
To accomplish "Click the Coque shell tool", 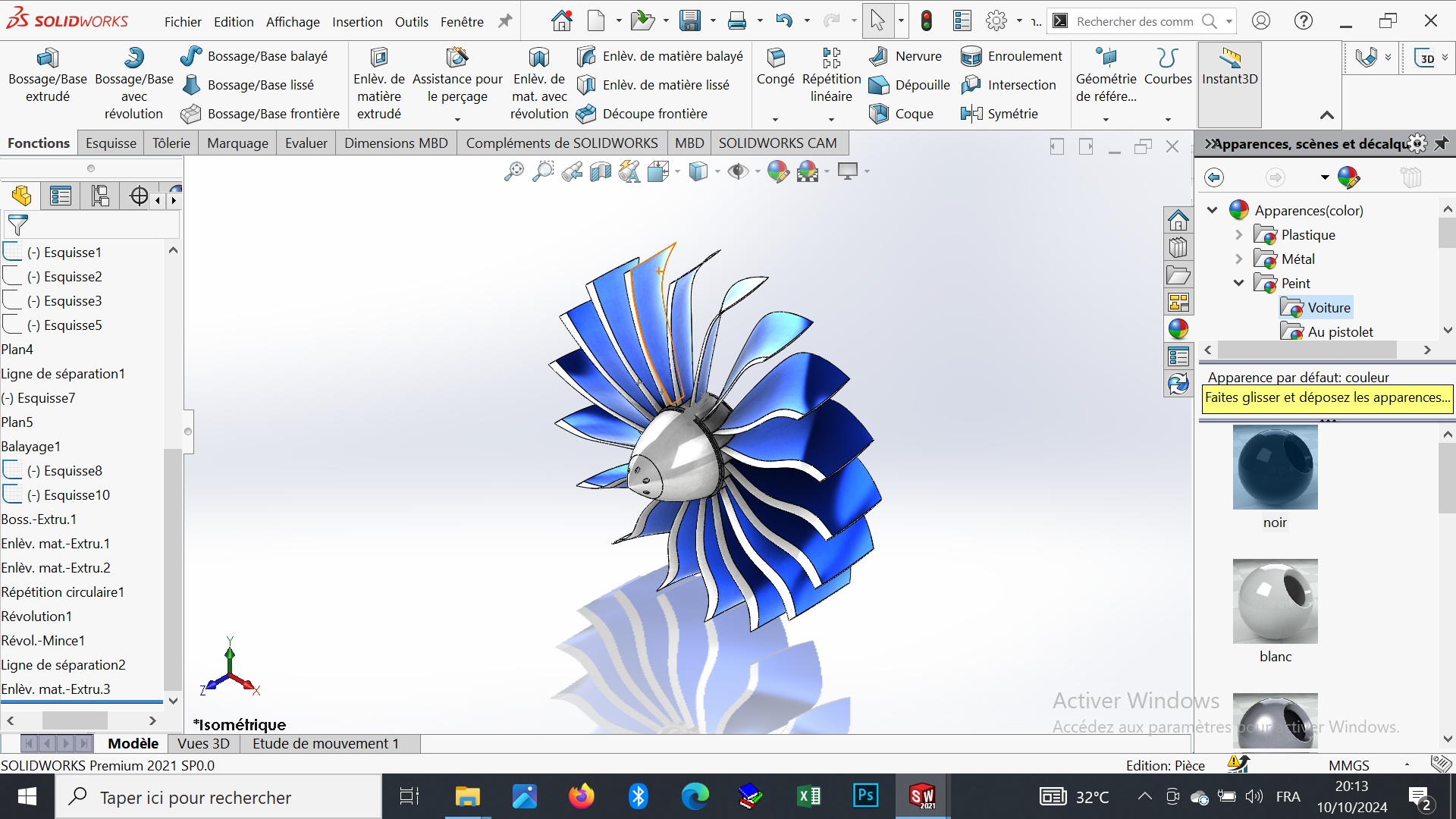I will (x=901, y=114).
